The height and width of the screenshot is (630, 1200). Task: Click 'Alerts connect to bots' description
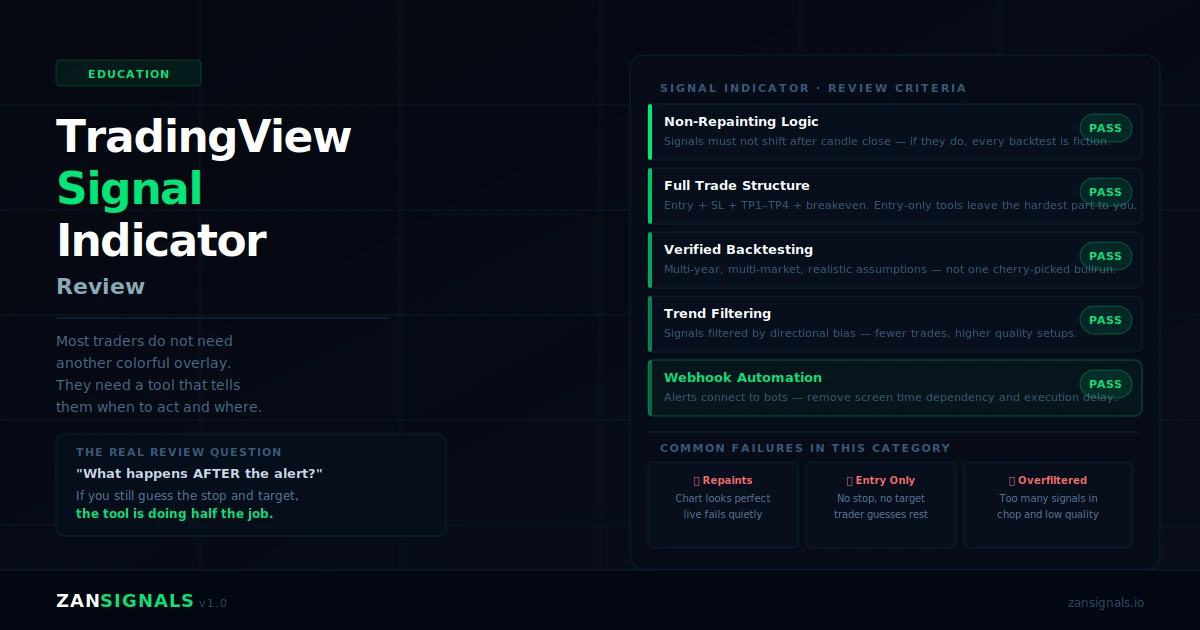tap(890, 397)
